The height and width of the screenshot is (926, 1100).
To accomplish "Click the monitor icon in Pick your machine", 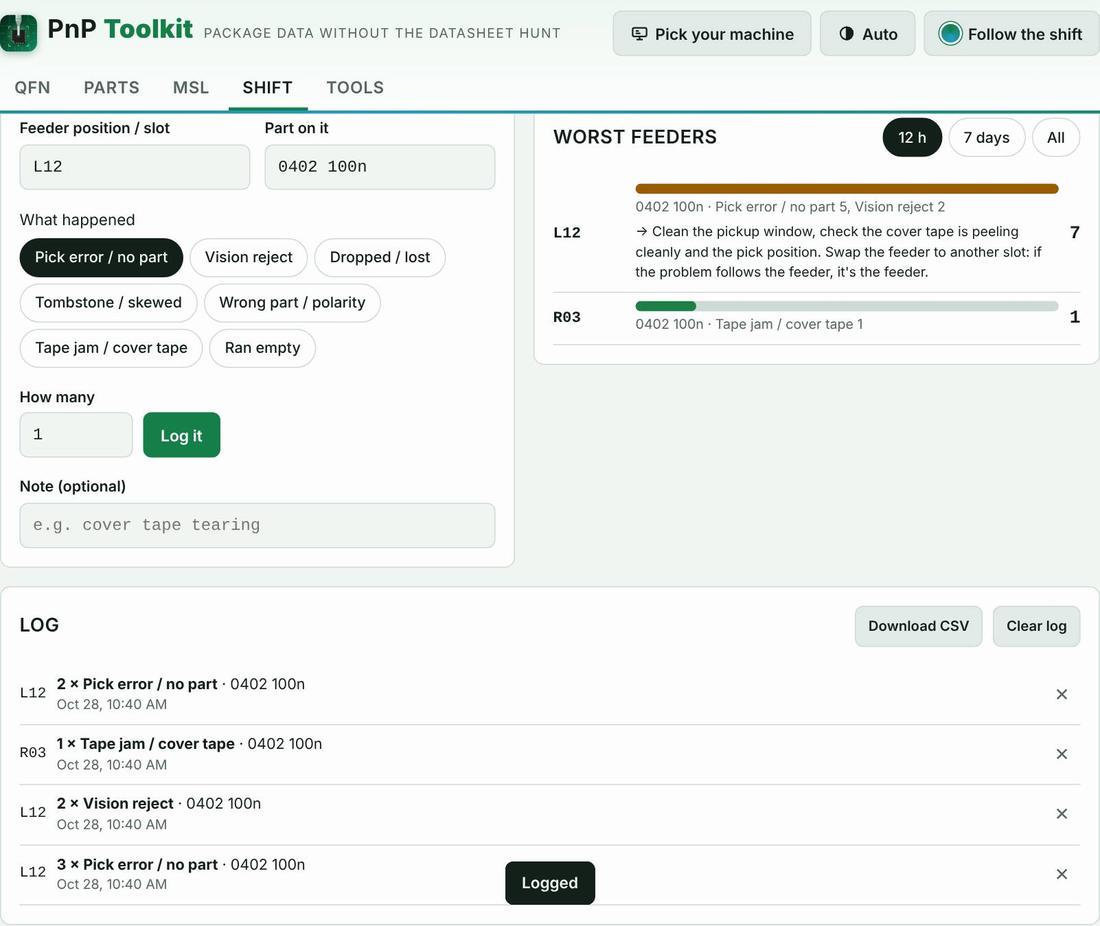I will pos(639,34).
